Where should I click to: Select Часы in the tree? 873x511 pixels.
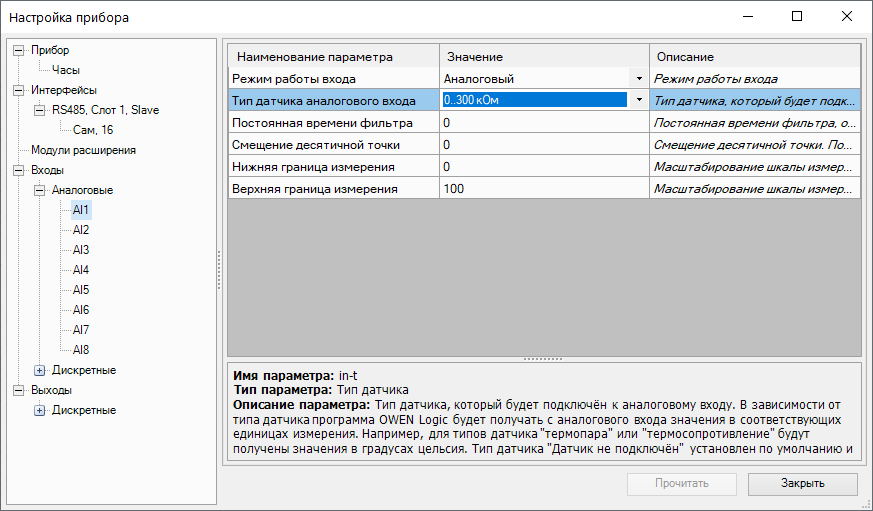pos(66,70)
